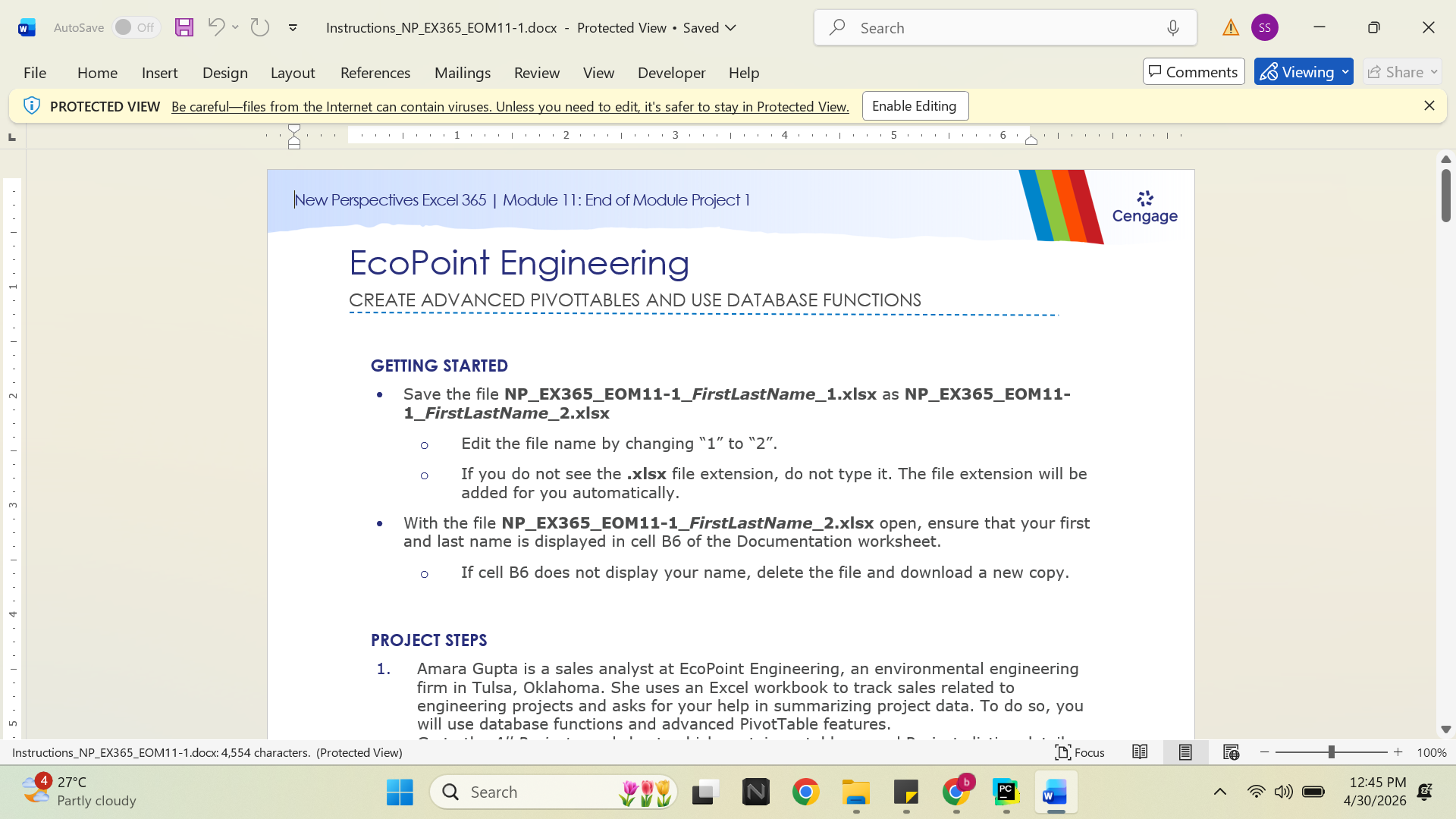This screenshot has width=1456, height=819.
Task: Open the Review tab
Action: (537, 73)
